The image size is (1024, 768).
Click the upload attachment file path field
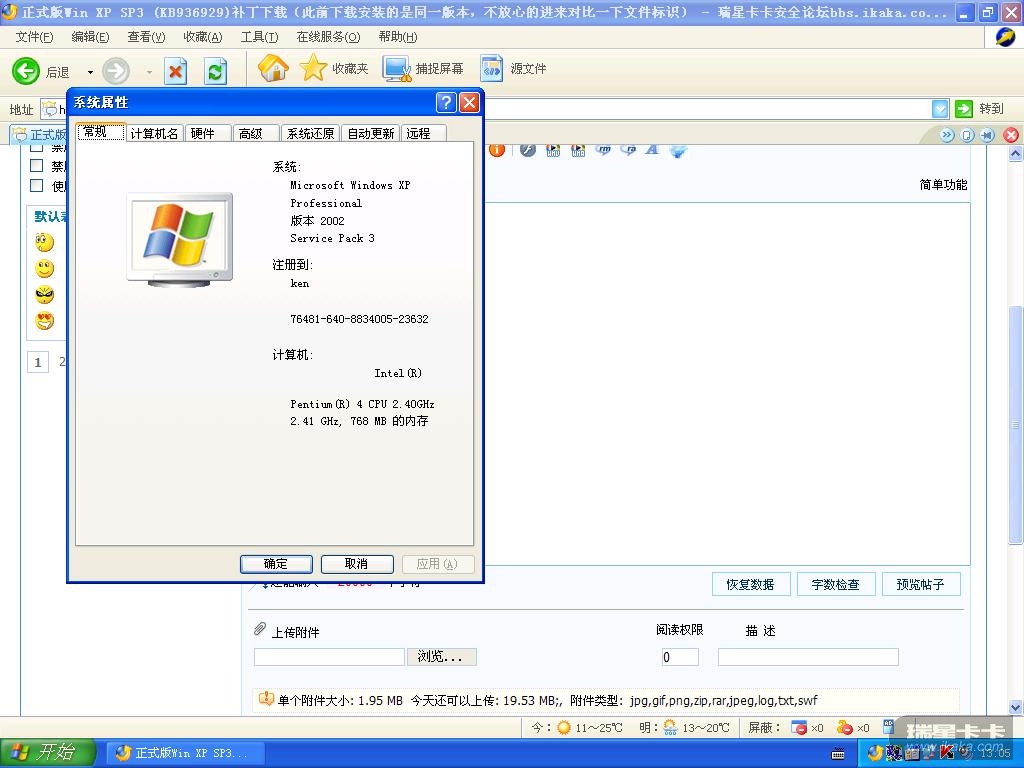click(329, 657)
